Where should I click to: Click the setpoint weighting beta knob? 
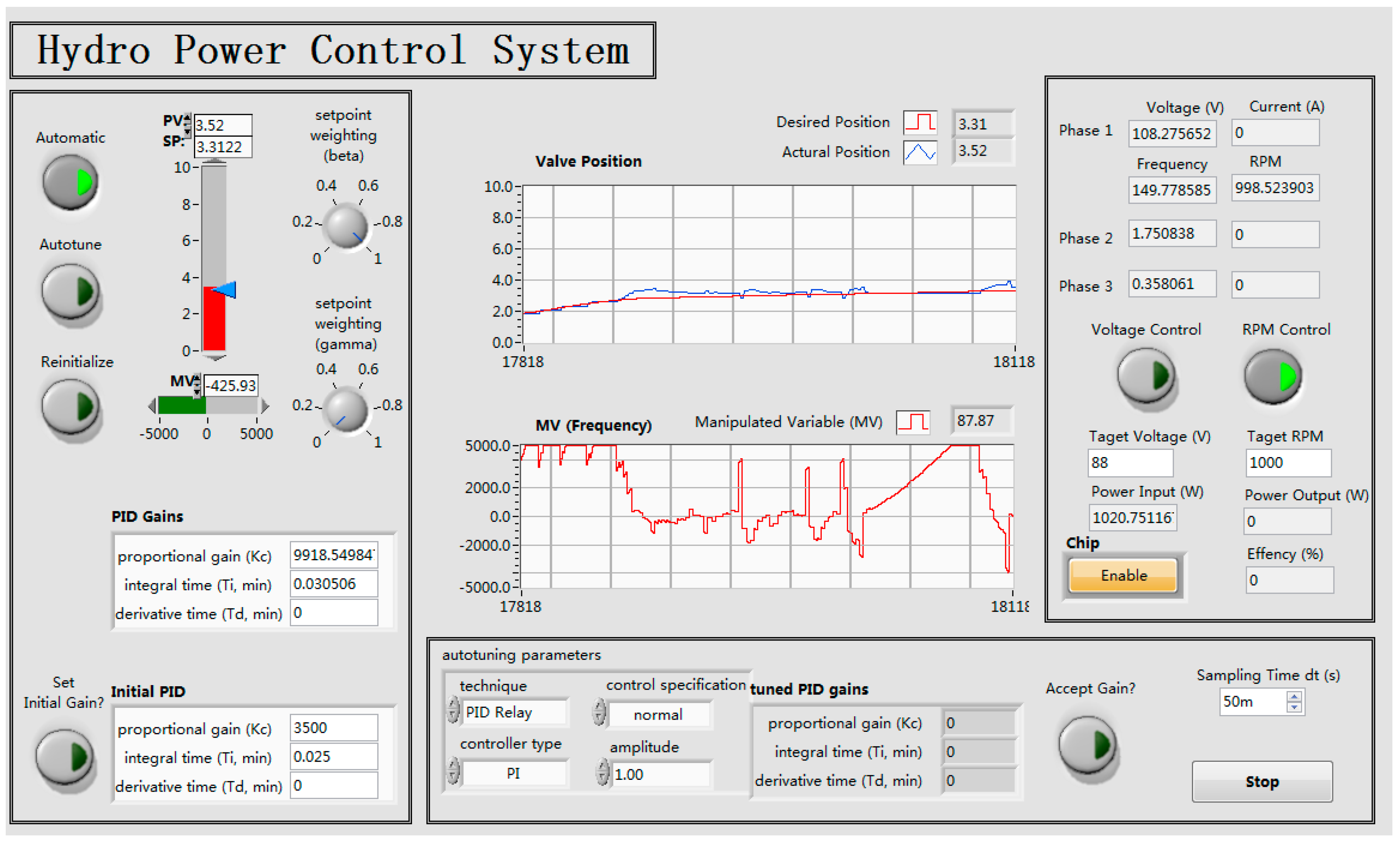click(345, 227)
